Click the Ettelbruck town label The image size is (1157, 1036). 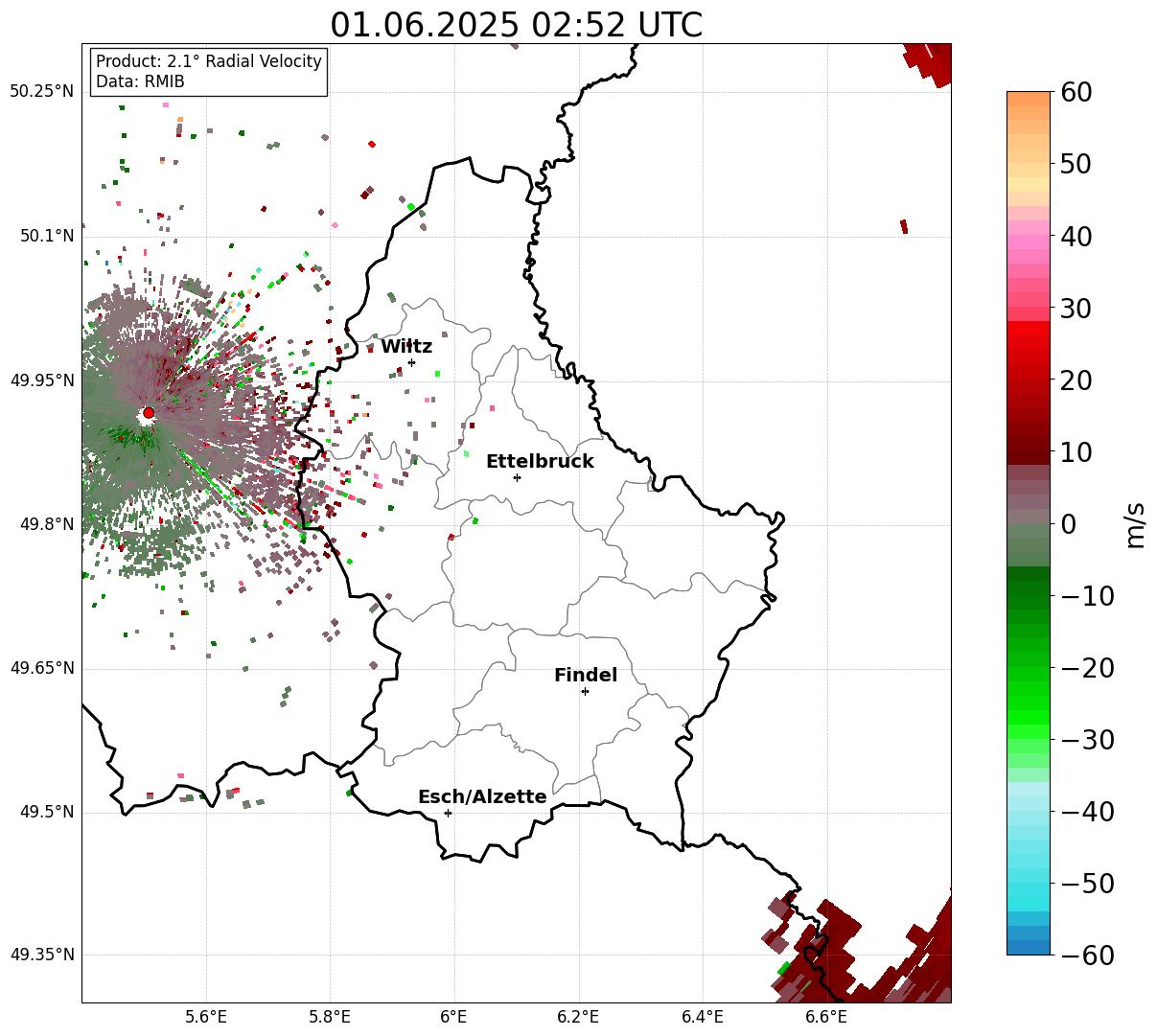tap(540, 462)
